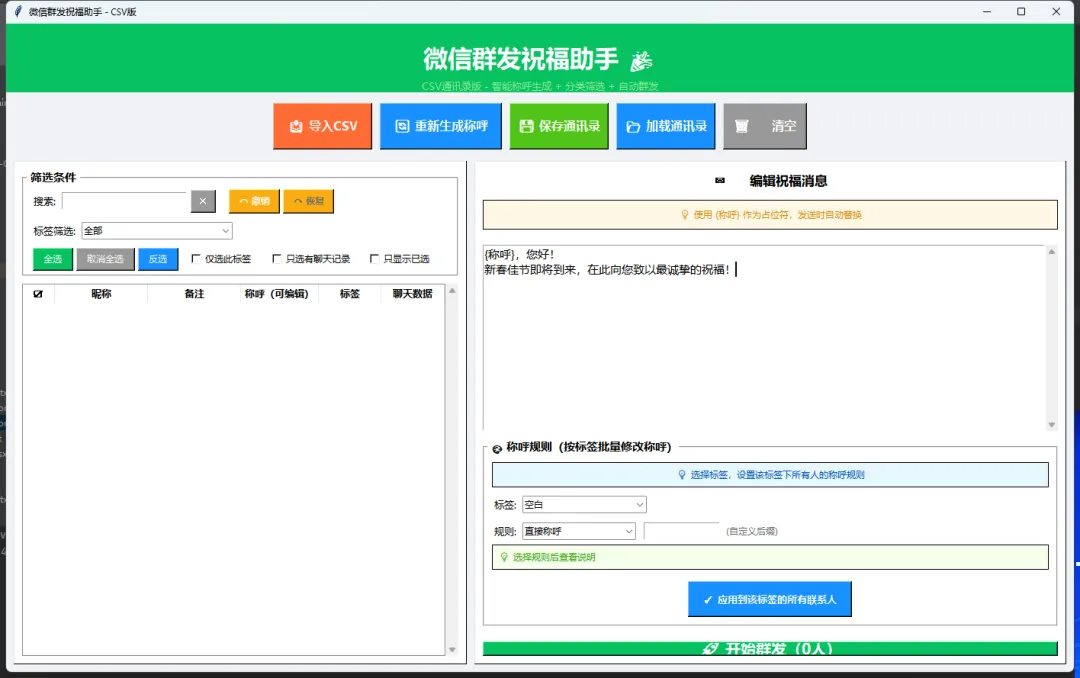Enable the 仅选此标签 checkbox
Image resolution: width=1080 pixels, height=678 pixels.
pos(196,258)
